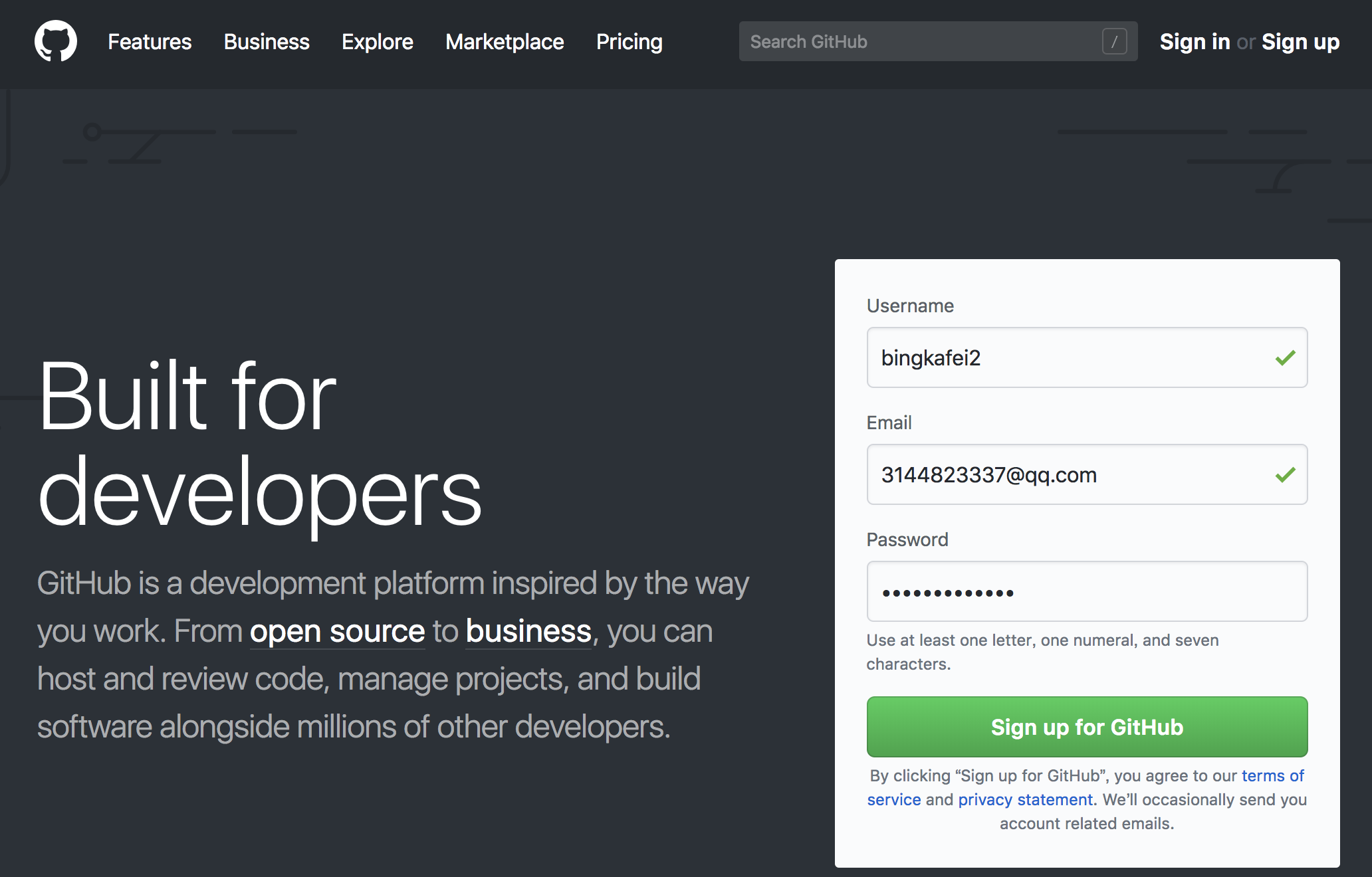
Task: Click the Email input field
Action: [1064, 475]
